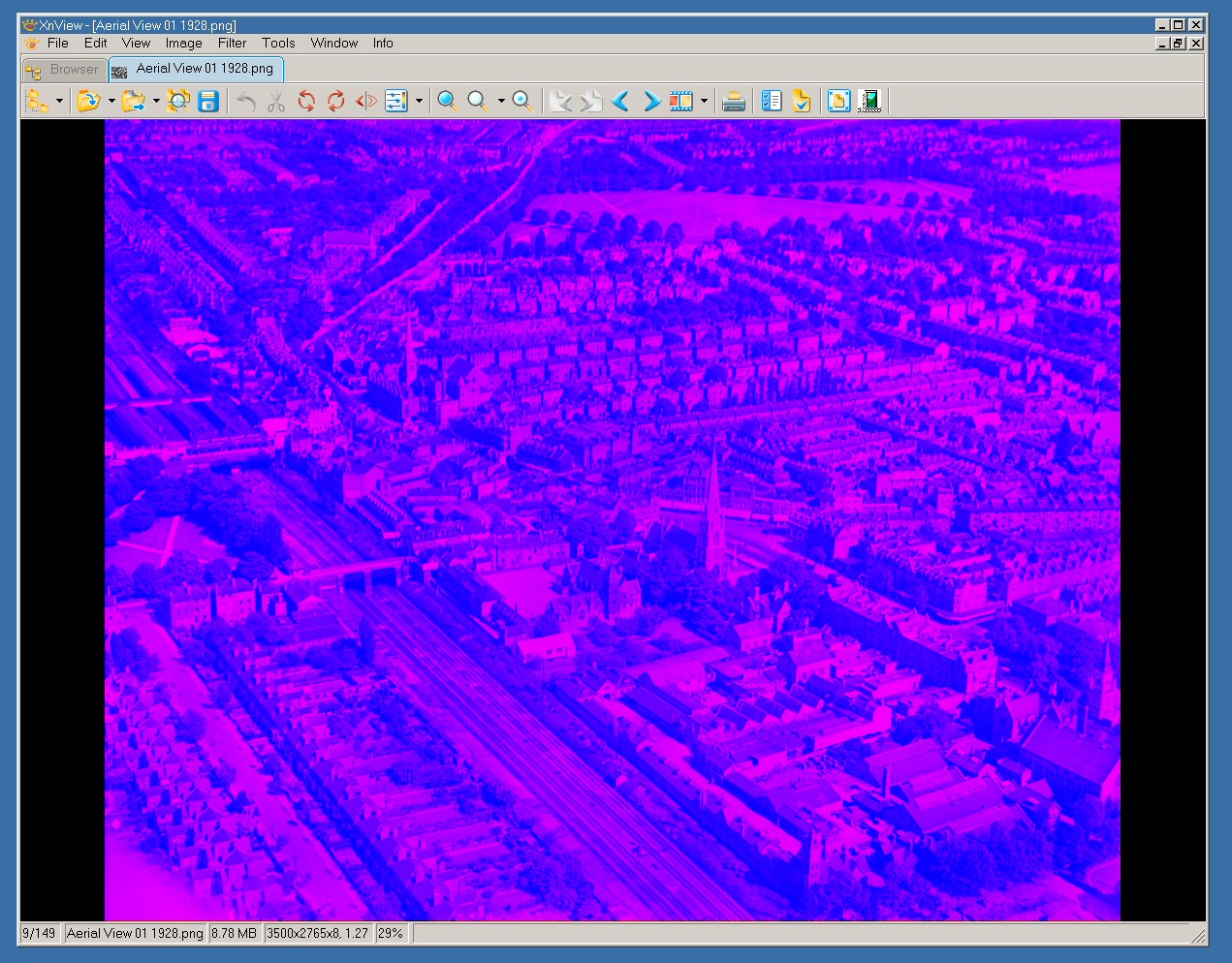Image resolution: width=1232 pixels, height=963 pixels.
Task: Print the image using printer icon
Action: click(734, 101)
